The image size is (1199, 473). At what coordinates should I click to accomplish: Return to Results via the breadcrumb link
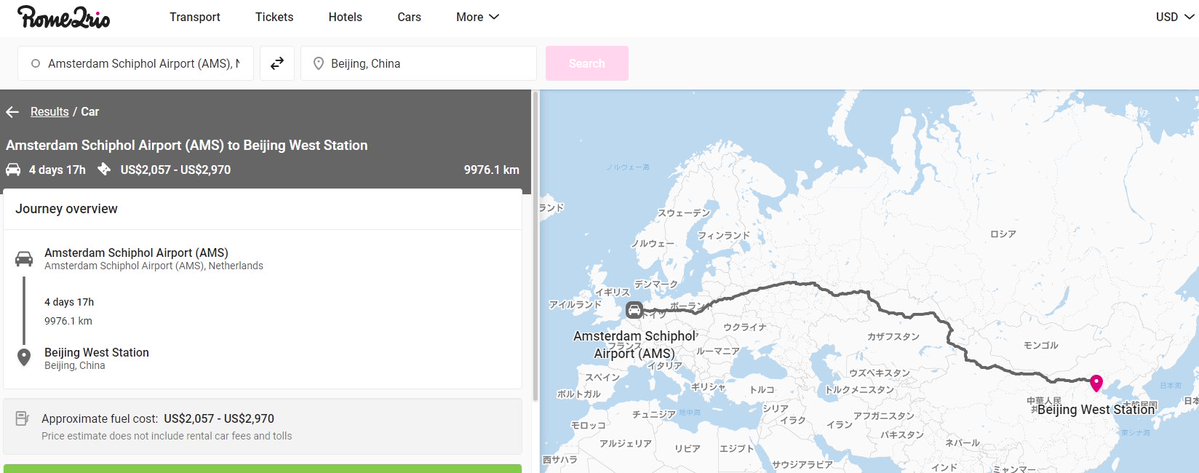(50, 112)
